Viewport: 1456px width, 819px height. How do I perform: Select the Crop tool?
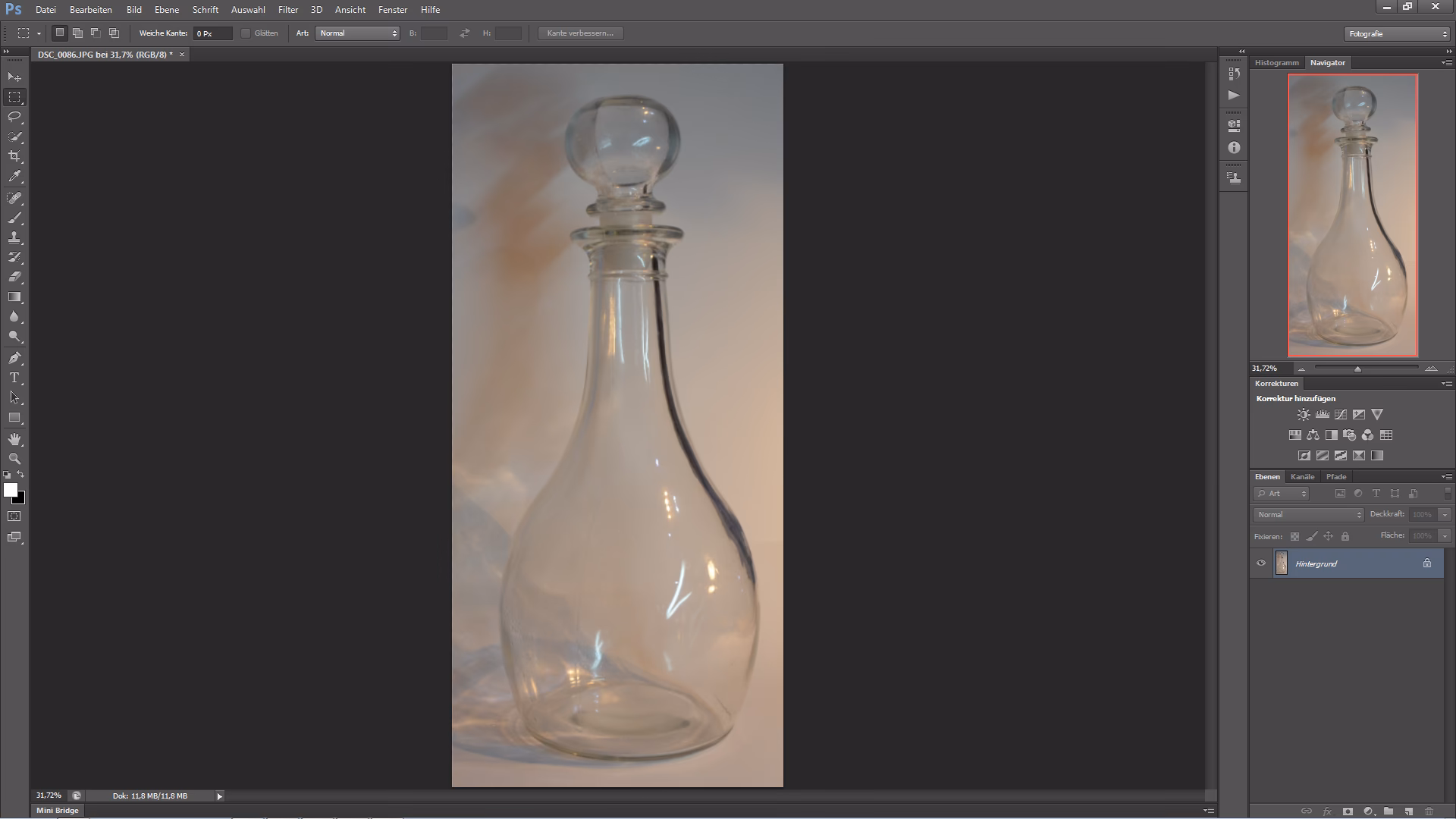click(14, 156)
